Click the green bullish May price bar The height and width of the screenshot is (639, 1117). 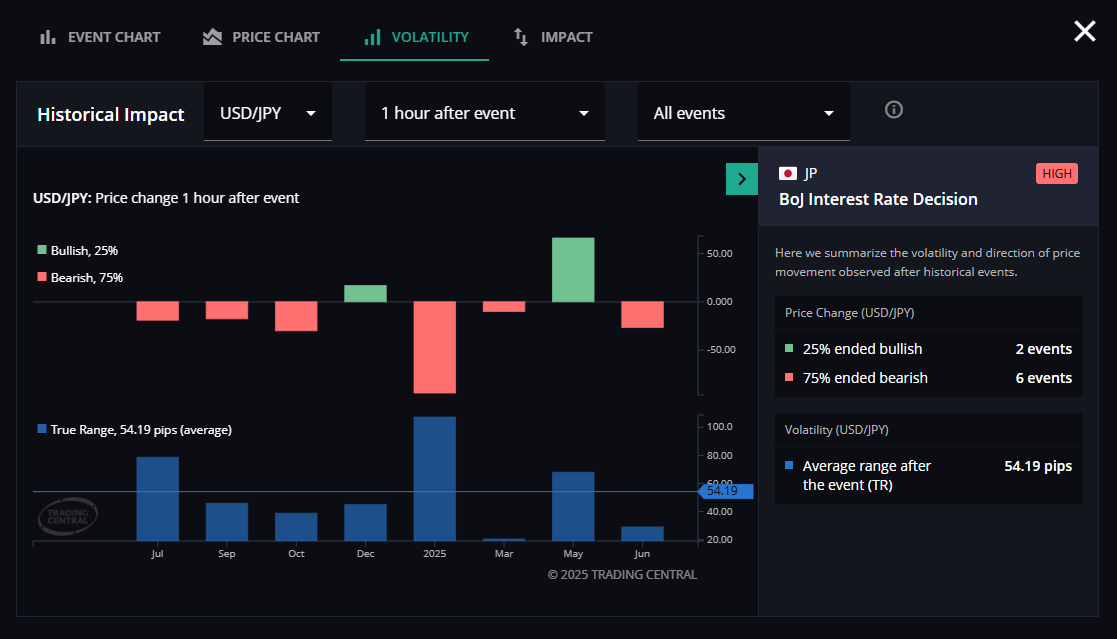573,270
